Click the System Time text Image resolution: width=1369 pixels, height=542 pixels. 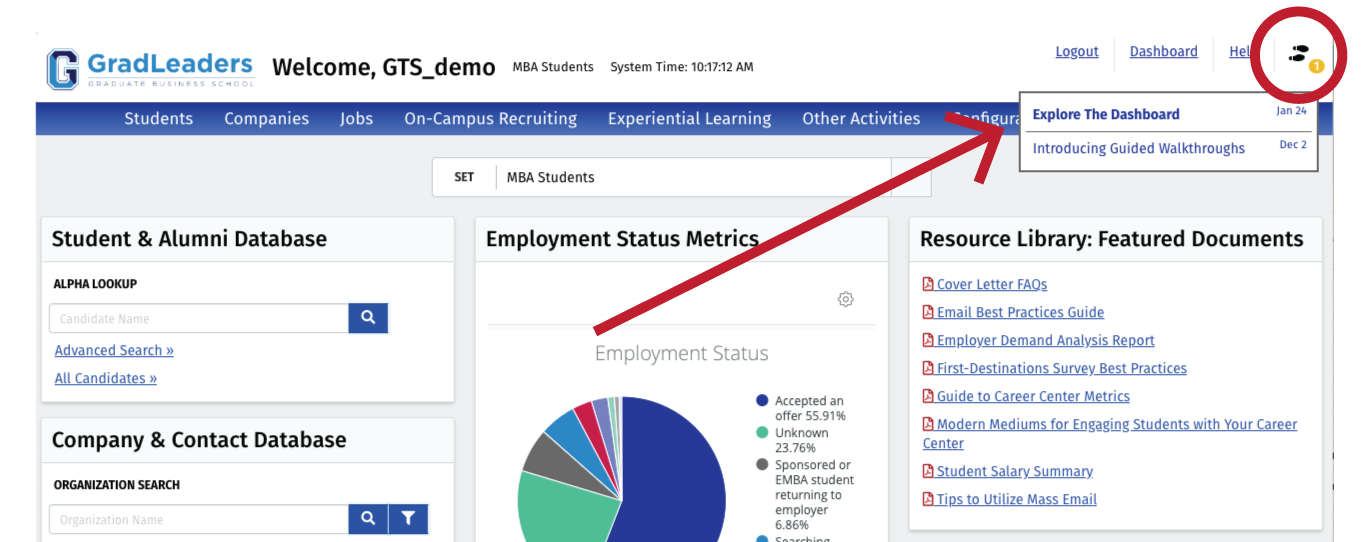pos(682,67)
